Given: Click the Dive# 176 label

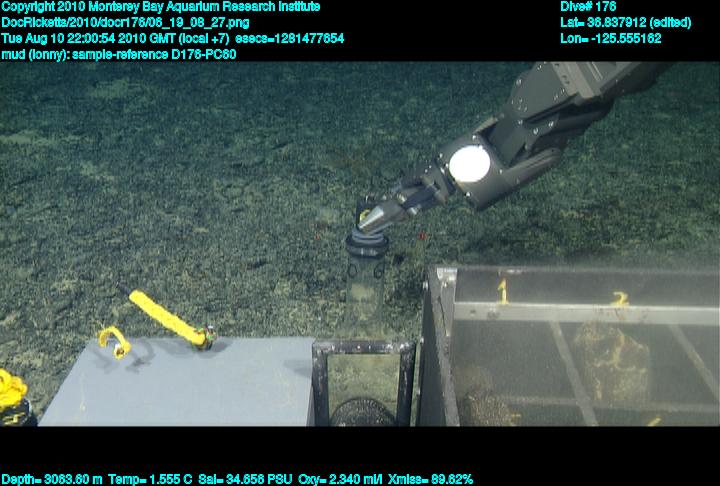Looking at the screenshot, I should (x=589, y=7).
